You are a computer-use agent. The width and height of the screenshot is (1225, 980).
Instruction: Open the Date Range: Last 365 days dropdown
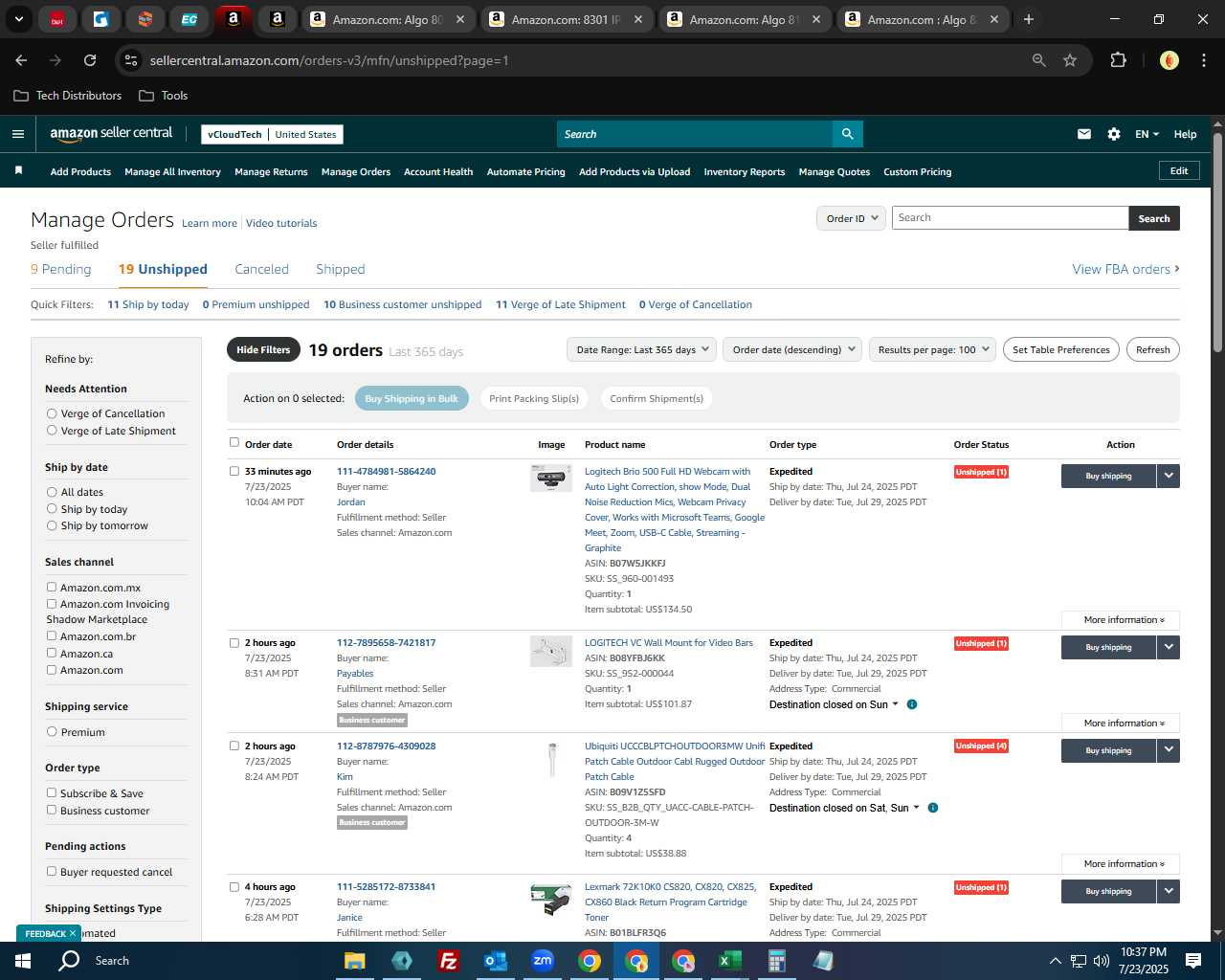coord(641,349)
